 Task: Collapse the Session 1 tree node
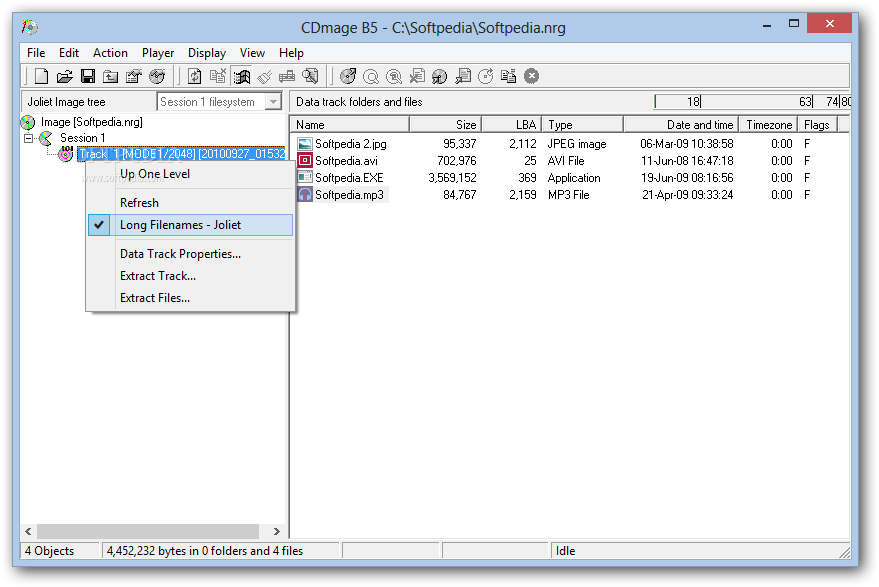pos(29,138)
